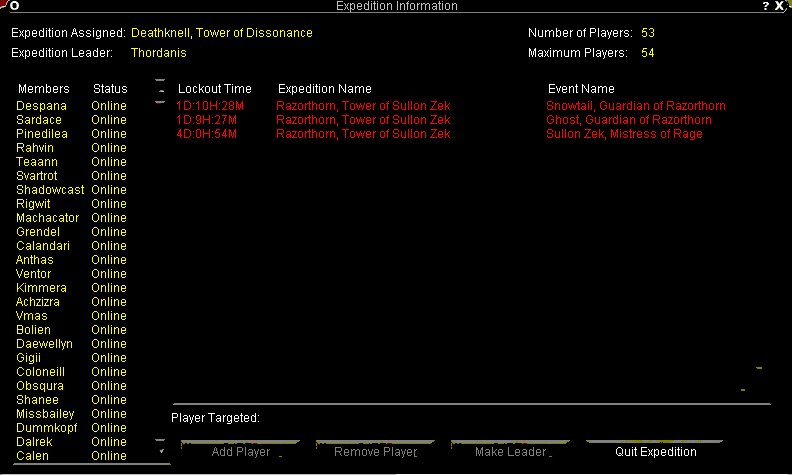The image size is (792, 475).
Task: Click the Expedition Name column header
Action: tap(325, 88)
